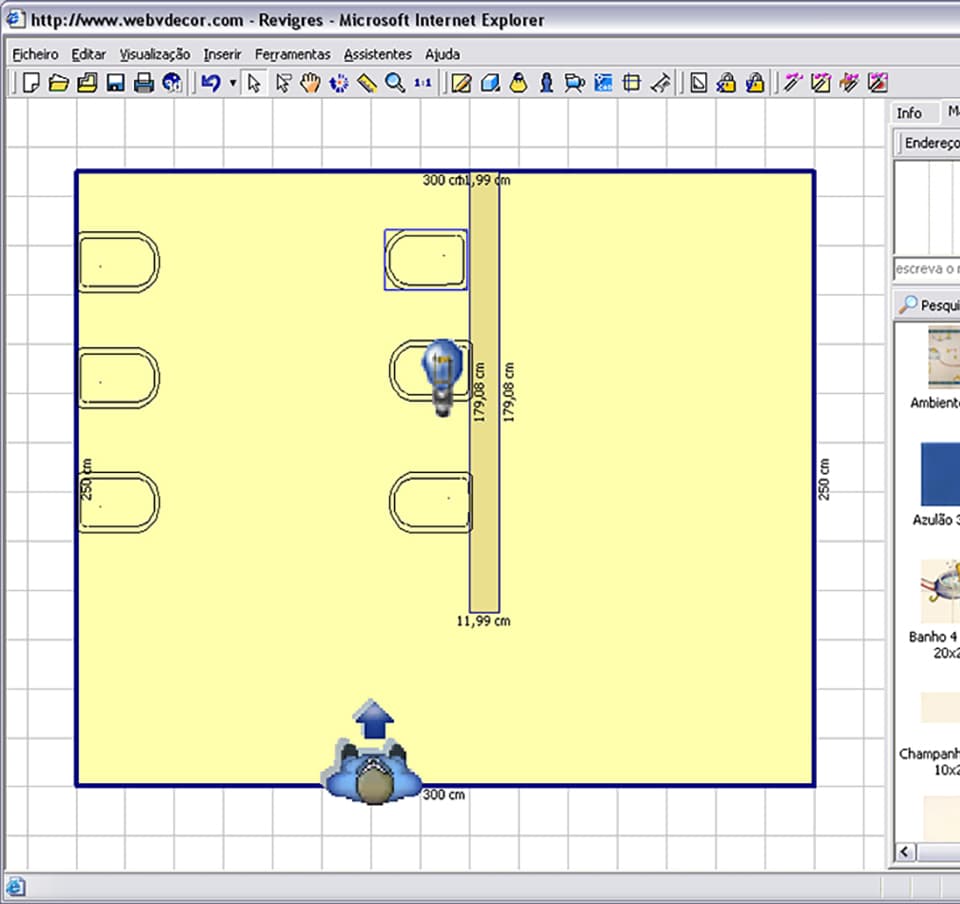The height and width of the screenshot is (904, 960).
Task: Toggle the second padlock icon
Action: tap(755, 83)
